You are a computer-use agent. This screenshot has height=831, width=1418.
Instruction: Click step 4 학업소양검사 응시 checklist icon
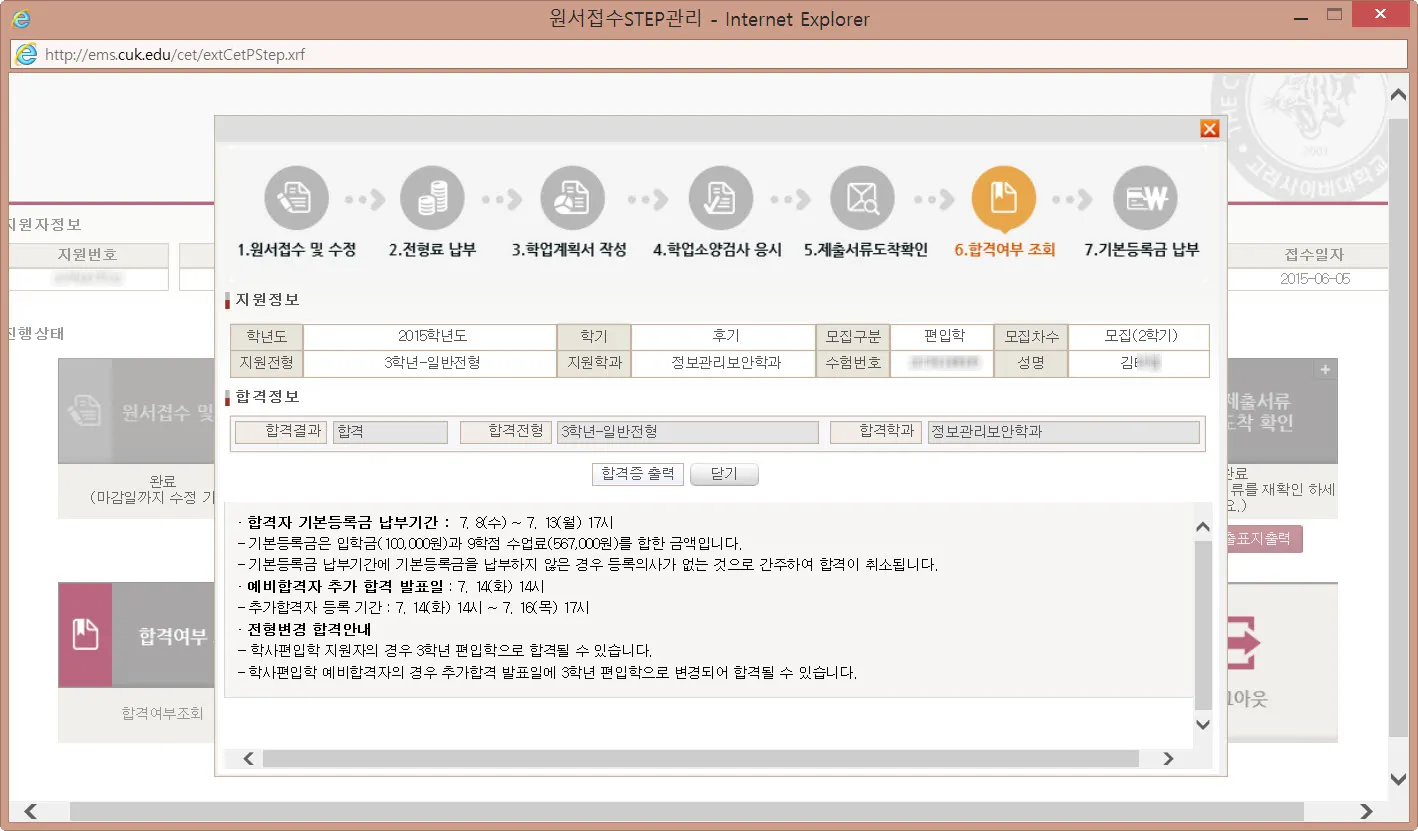720,199
